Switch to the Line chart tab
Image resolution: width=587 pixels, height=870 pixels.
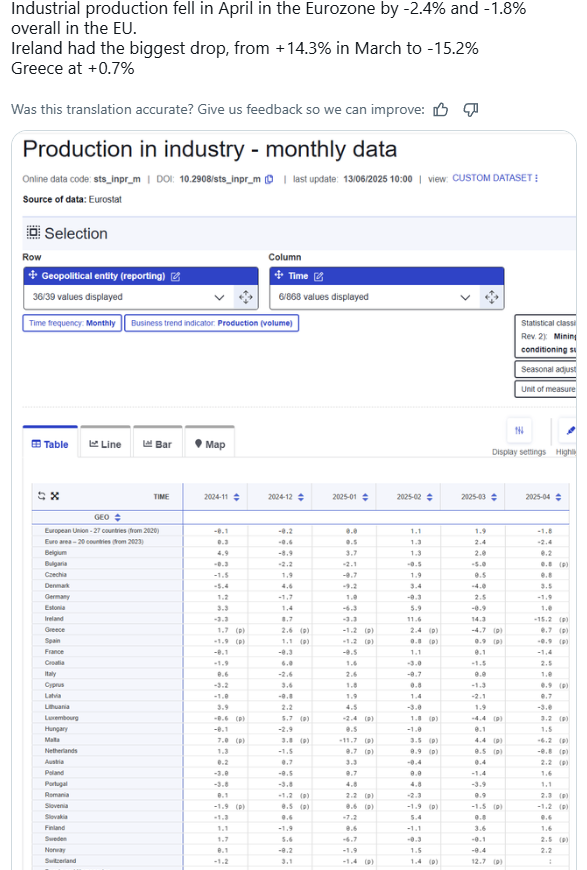[x=105, y=444]
